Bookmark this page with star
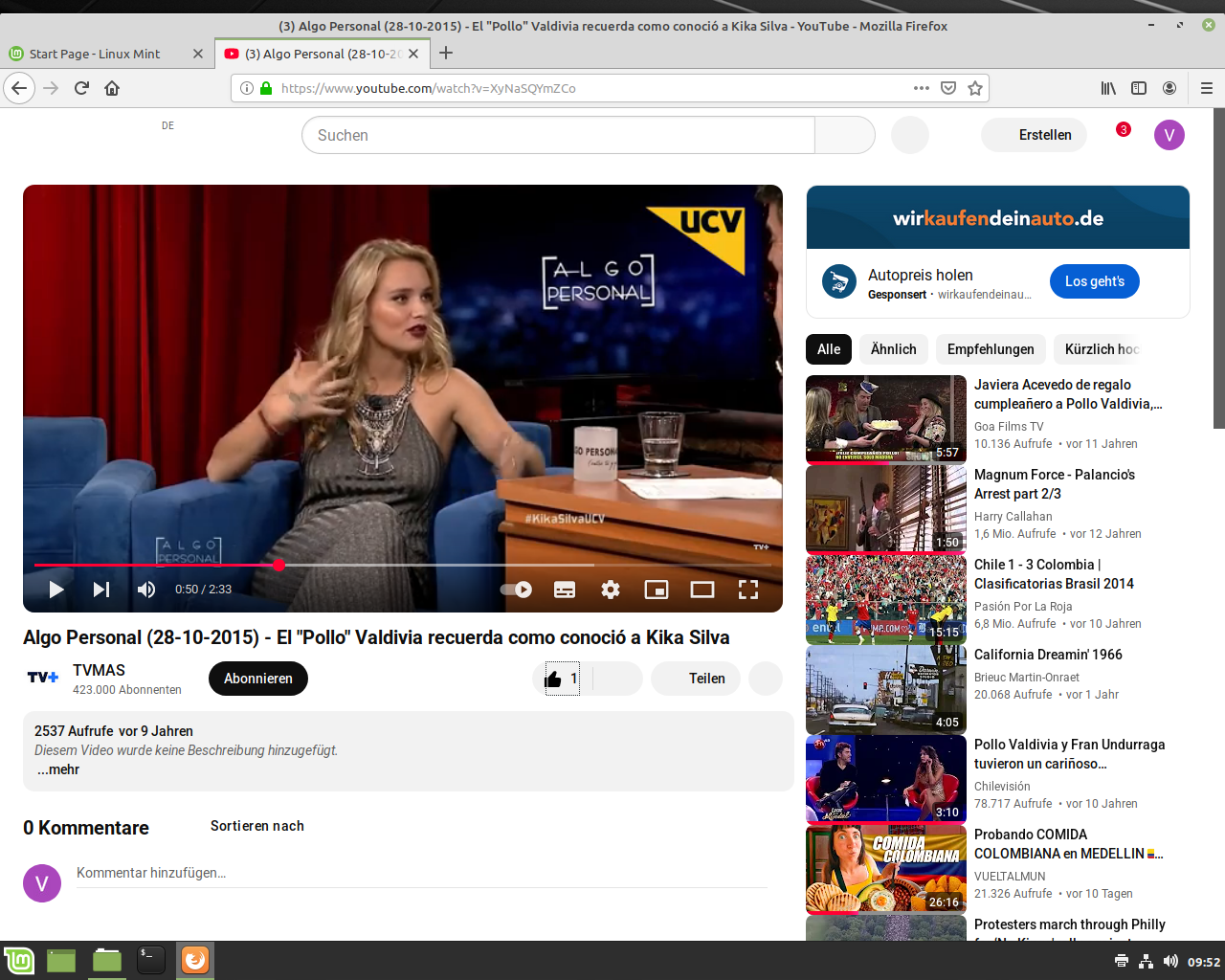 point(975,88)
